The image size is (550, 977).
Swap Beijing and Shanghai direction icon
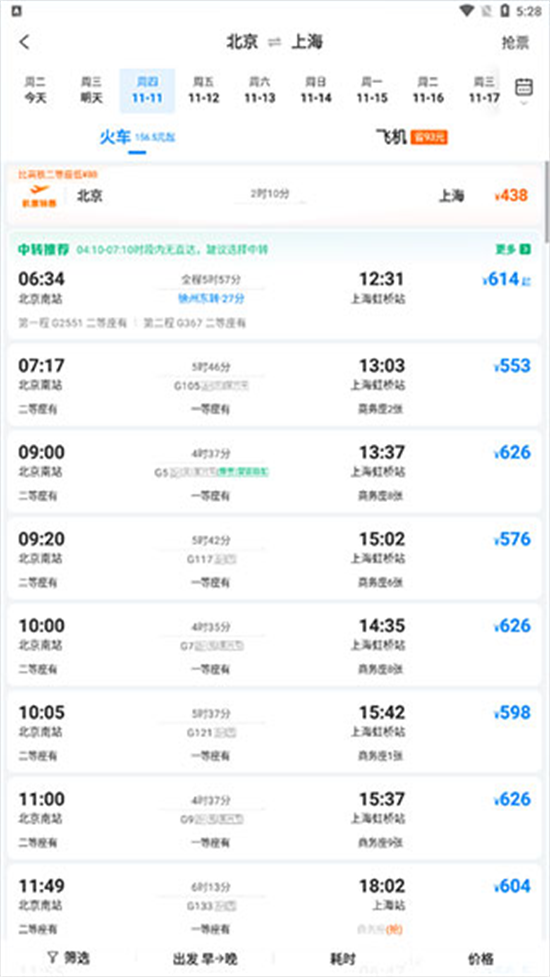[275, 42]
